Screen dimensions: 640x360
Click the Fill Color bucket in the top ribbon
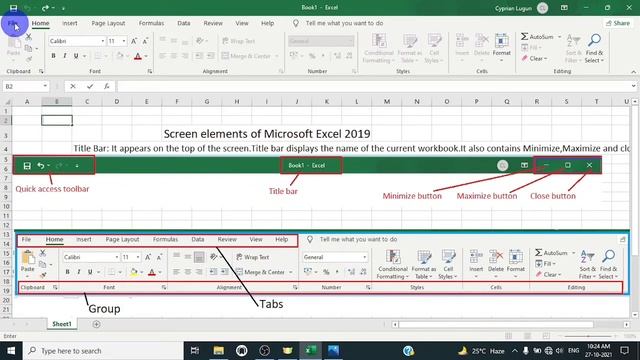pos(120,56)
